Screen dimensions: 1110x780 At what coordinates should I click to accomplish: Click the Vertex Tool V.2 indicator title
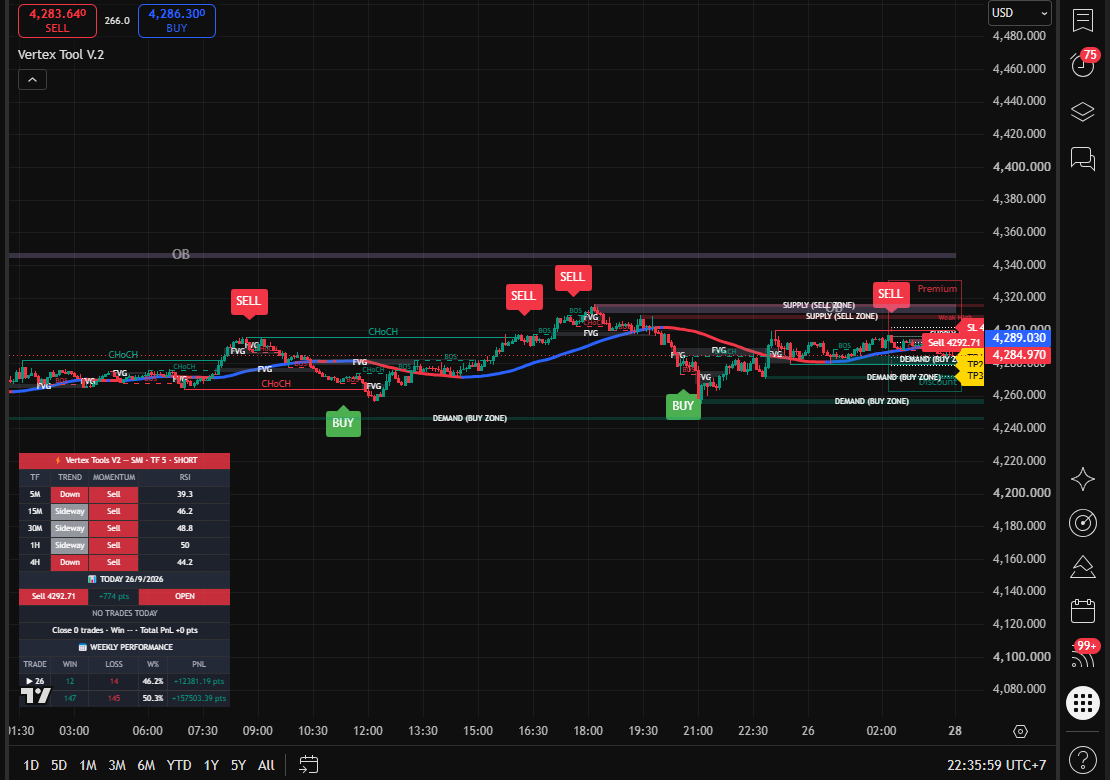point(61,55)
